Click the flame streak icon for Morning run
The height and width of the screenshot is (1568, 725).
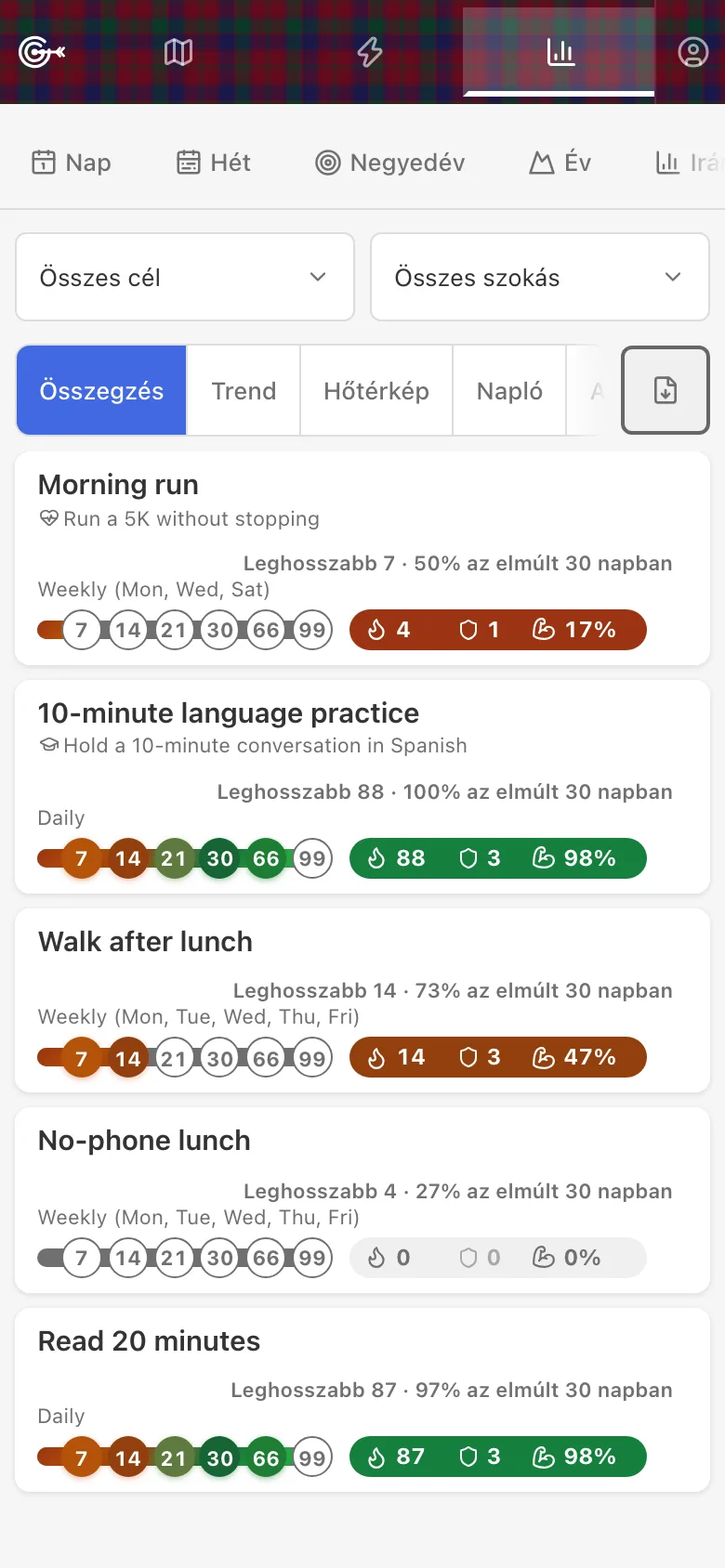376,630
